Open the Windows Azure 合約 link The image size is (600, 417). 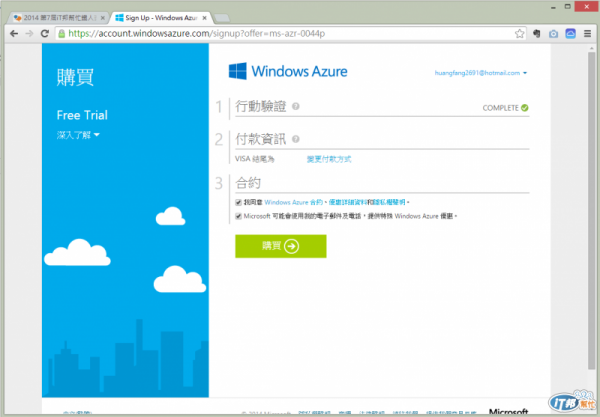(293, 202)
